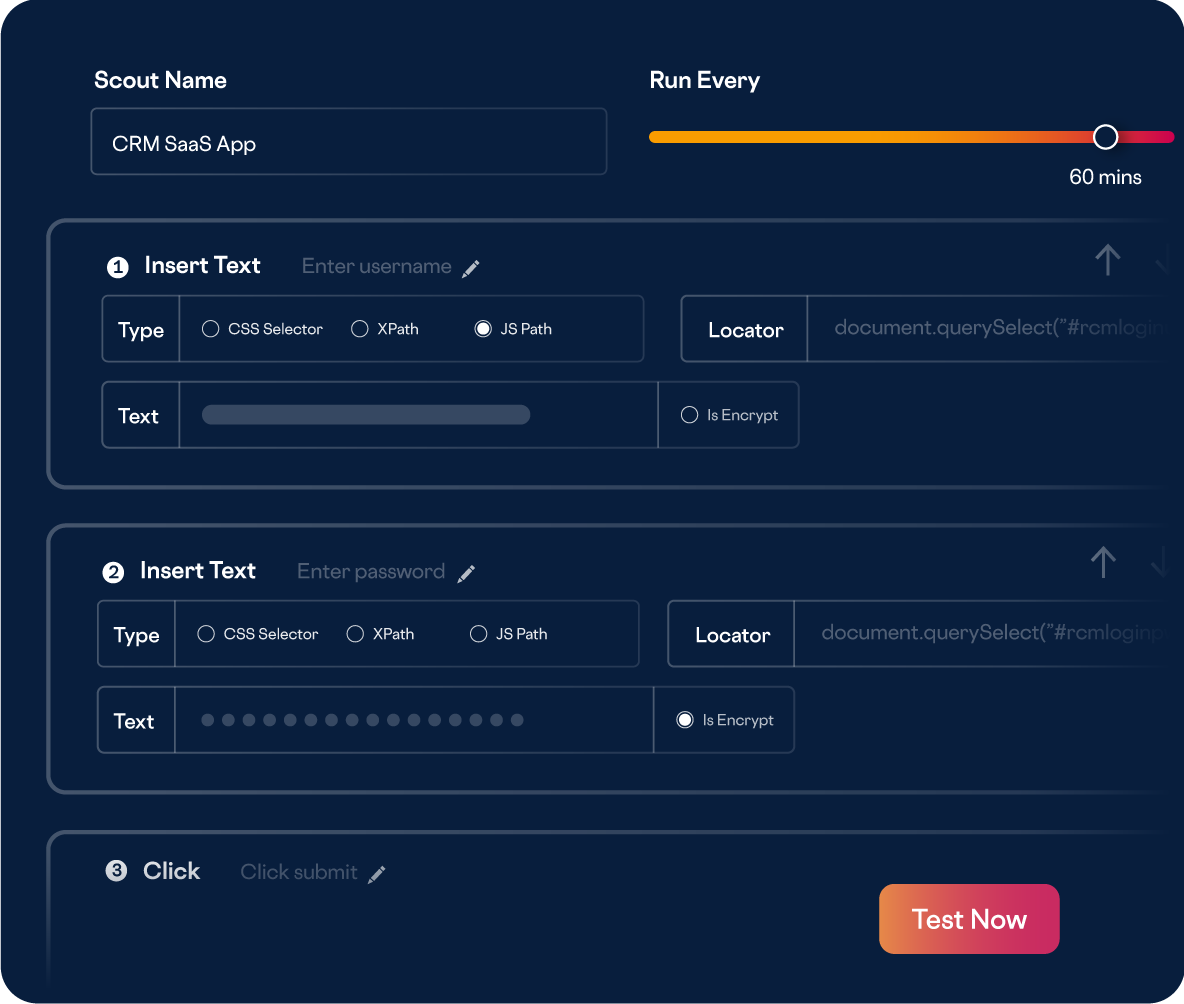
Task: Choose JS Path type in step 2
Action: [478, 634]
